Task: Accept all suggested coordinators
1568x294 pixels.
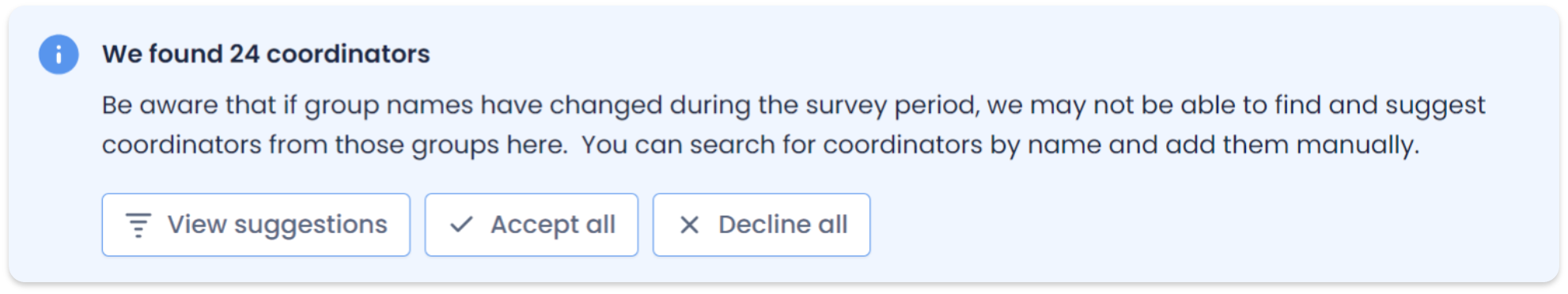Action: click(531, 225)
